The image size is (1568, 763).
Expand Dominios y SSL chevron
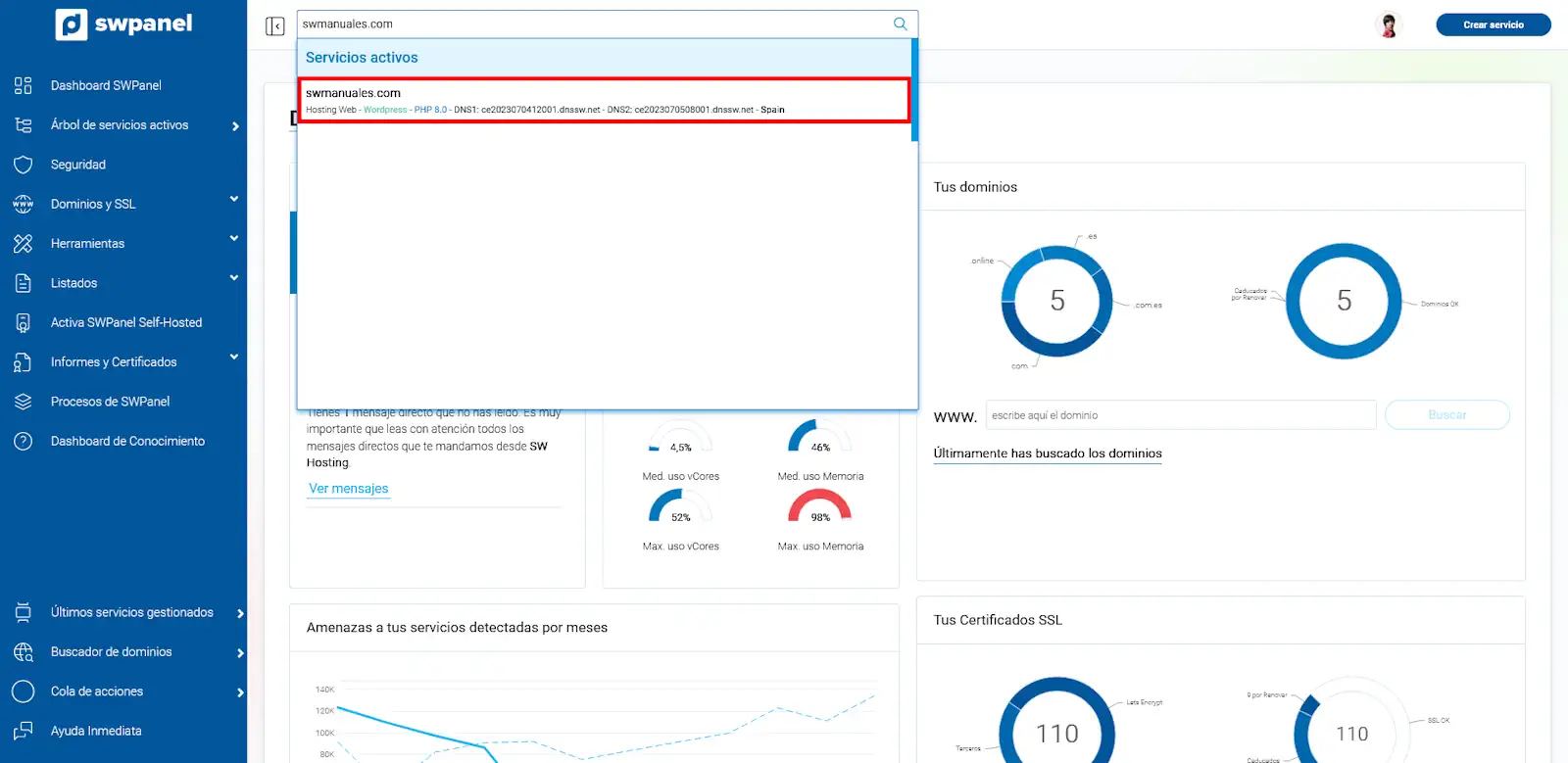(x=234, y=200)
